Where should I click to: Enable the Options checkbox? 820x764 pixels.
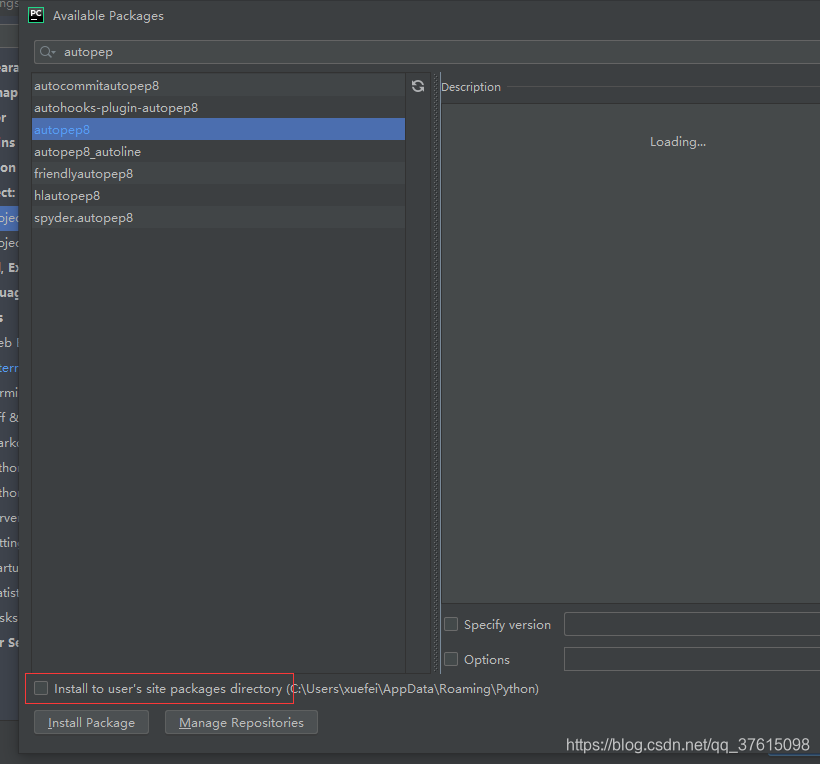pyautogui.click(x=451, y=659)
